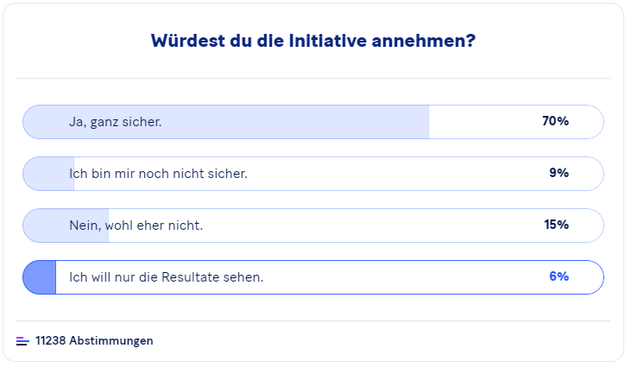Image resolution: width=625 pixels, height=369 pixels.
Task: Click the dark blue fill of the selected bar
Action: 40,277
